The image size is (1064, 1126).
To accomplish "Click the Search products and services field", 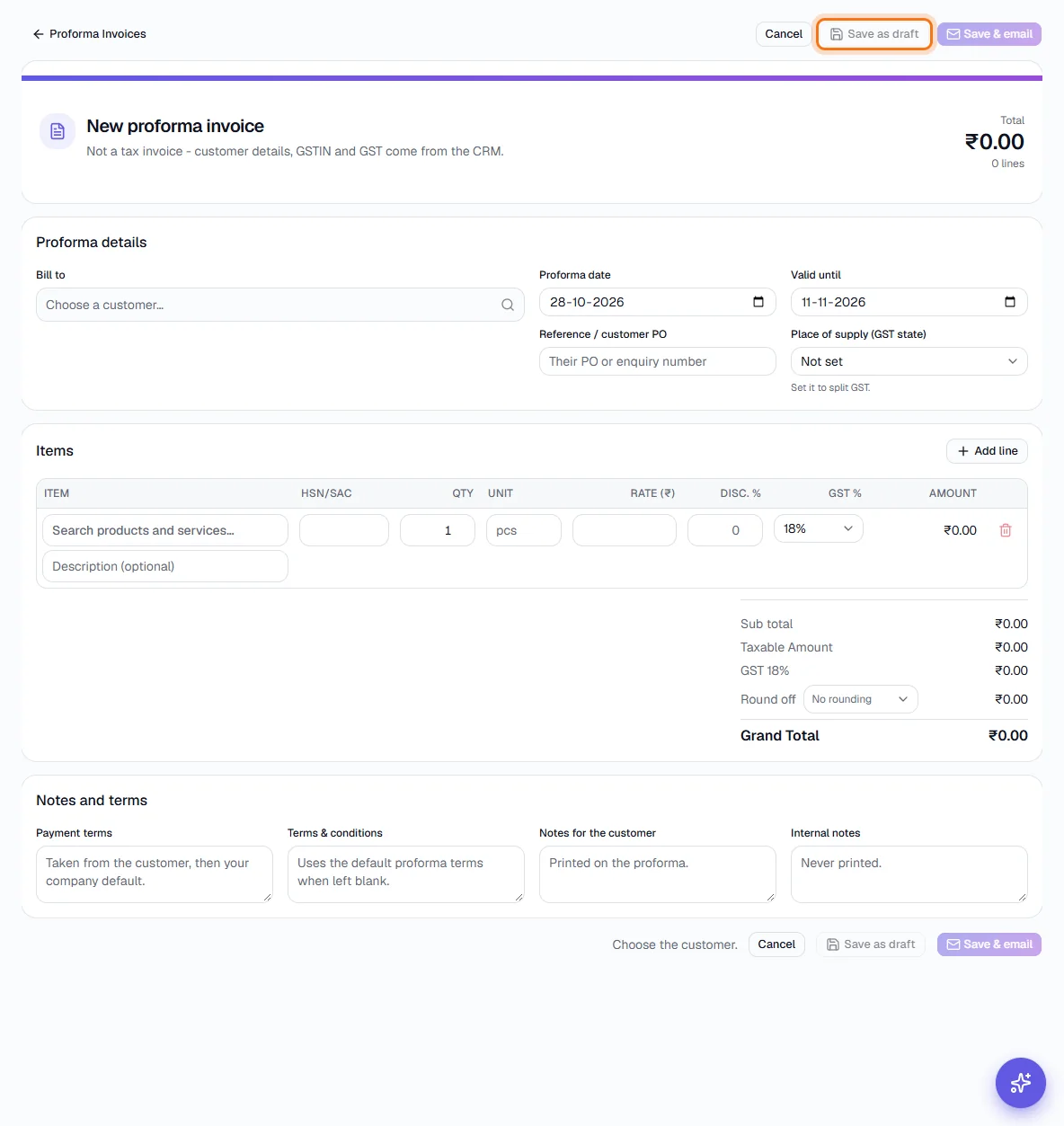I will (x=165, y=530).
